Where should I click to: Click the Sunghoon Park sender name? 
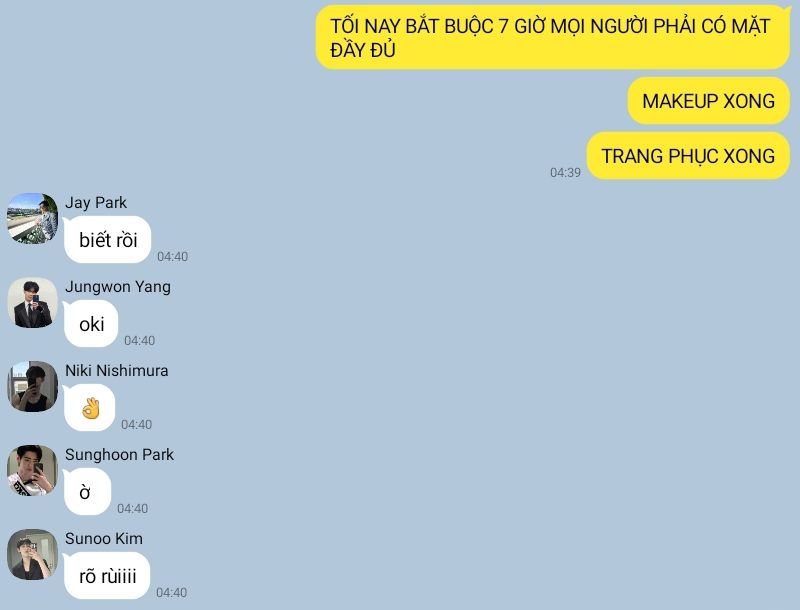pos(119,454)
